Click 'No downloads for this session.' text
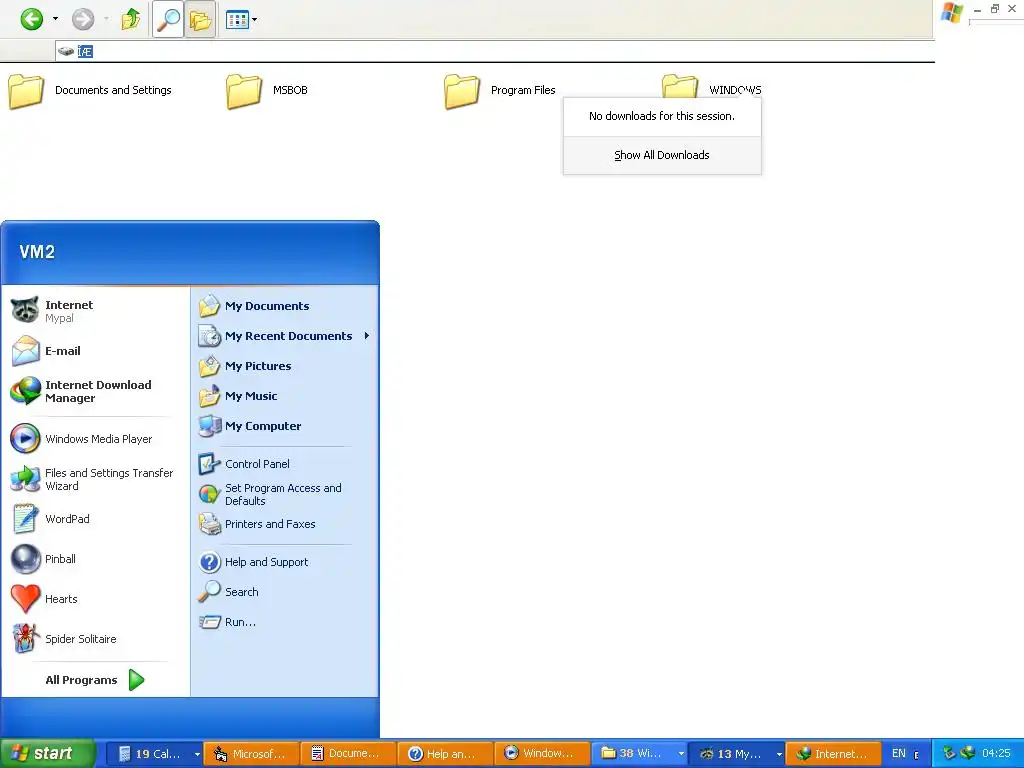Image resolution: width=1024 pixels, height=768 pixels. click(x=662, y=116)
